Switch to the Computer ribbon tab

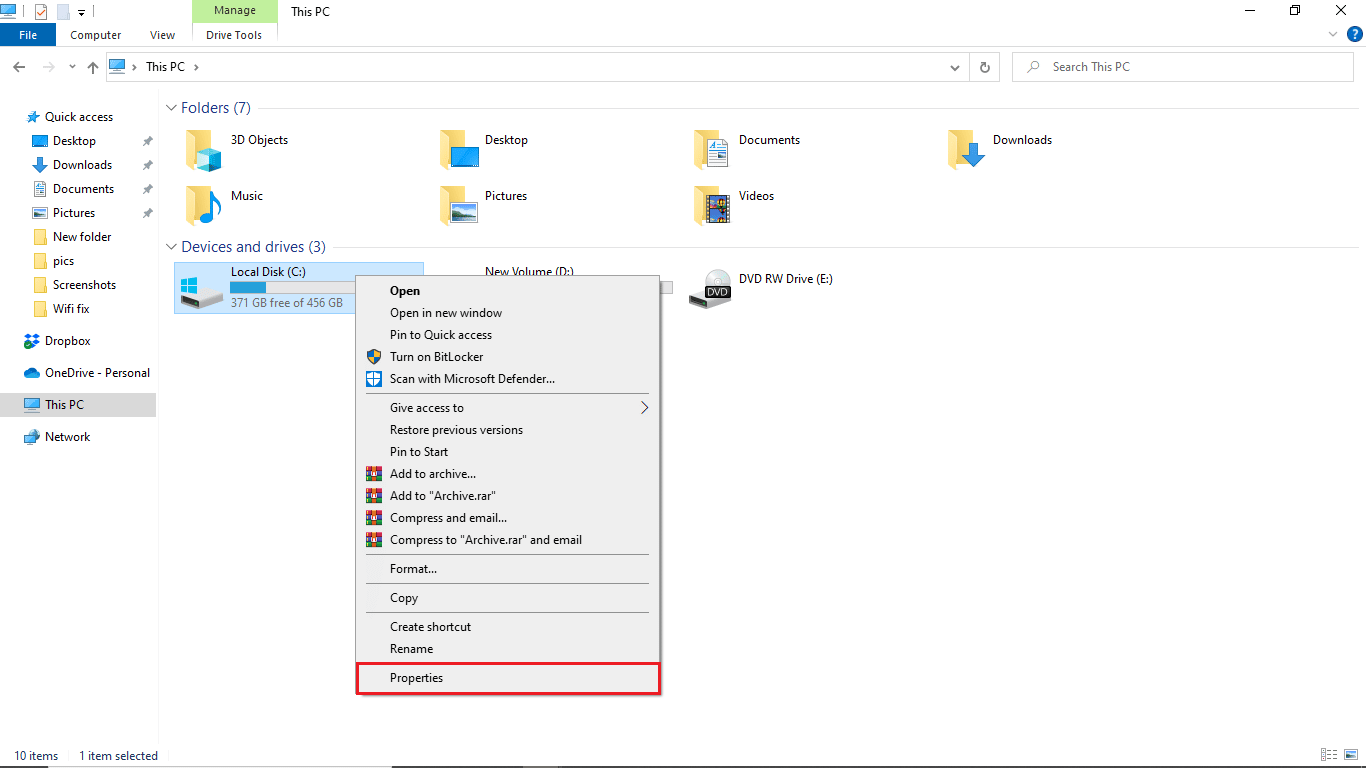click(96, 35)
